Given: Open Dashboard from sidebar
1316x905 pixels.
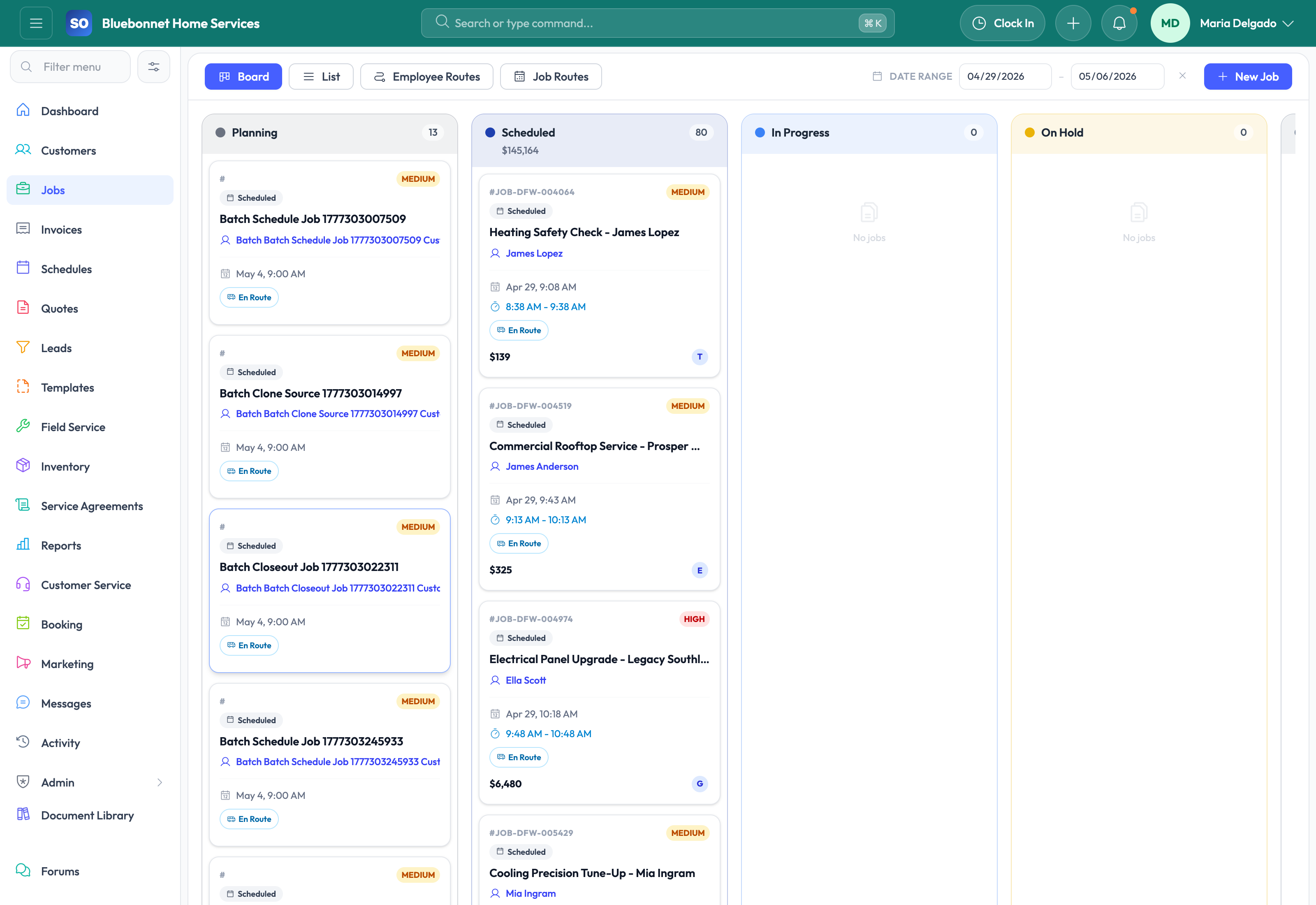Looking at the screenshot, I should (90, 111).
